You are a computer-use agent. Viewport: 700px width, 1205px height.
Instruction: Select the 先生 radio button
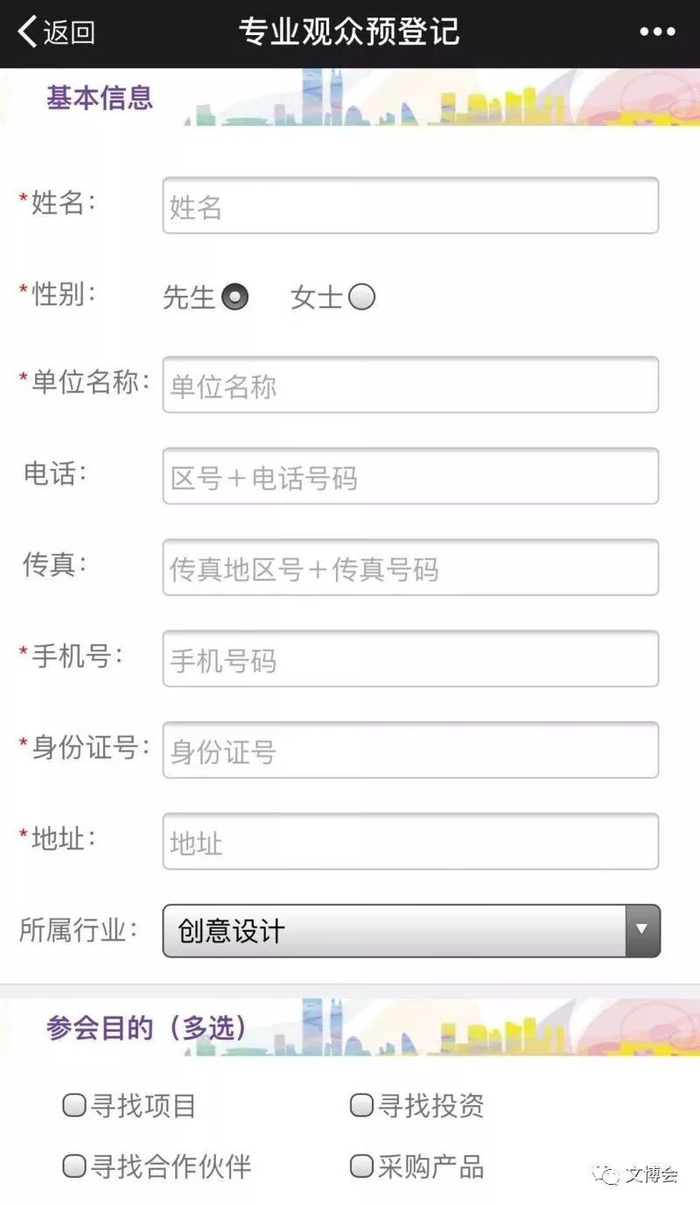[235, 297]
